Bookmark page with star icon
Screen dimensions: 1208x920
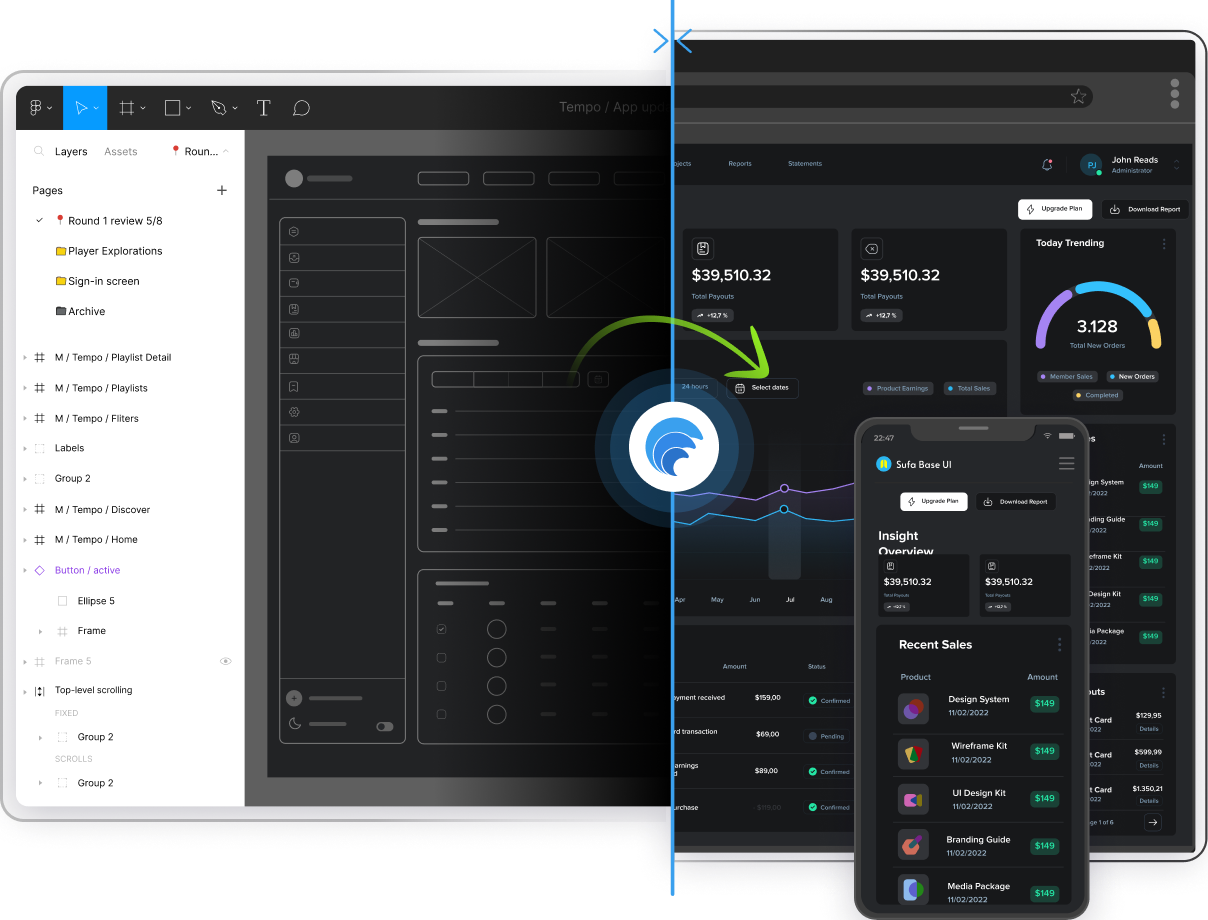(x=1078, y=97)
